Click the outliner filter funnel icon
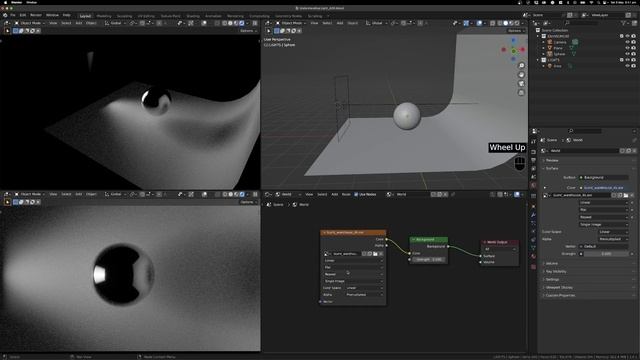The height and width of the screenshot is (360, 640). click(x=623, y=23)
